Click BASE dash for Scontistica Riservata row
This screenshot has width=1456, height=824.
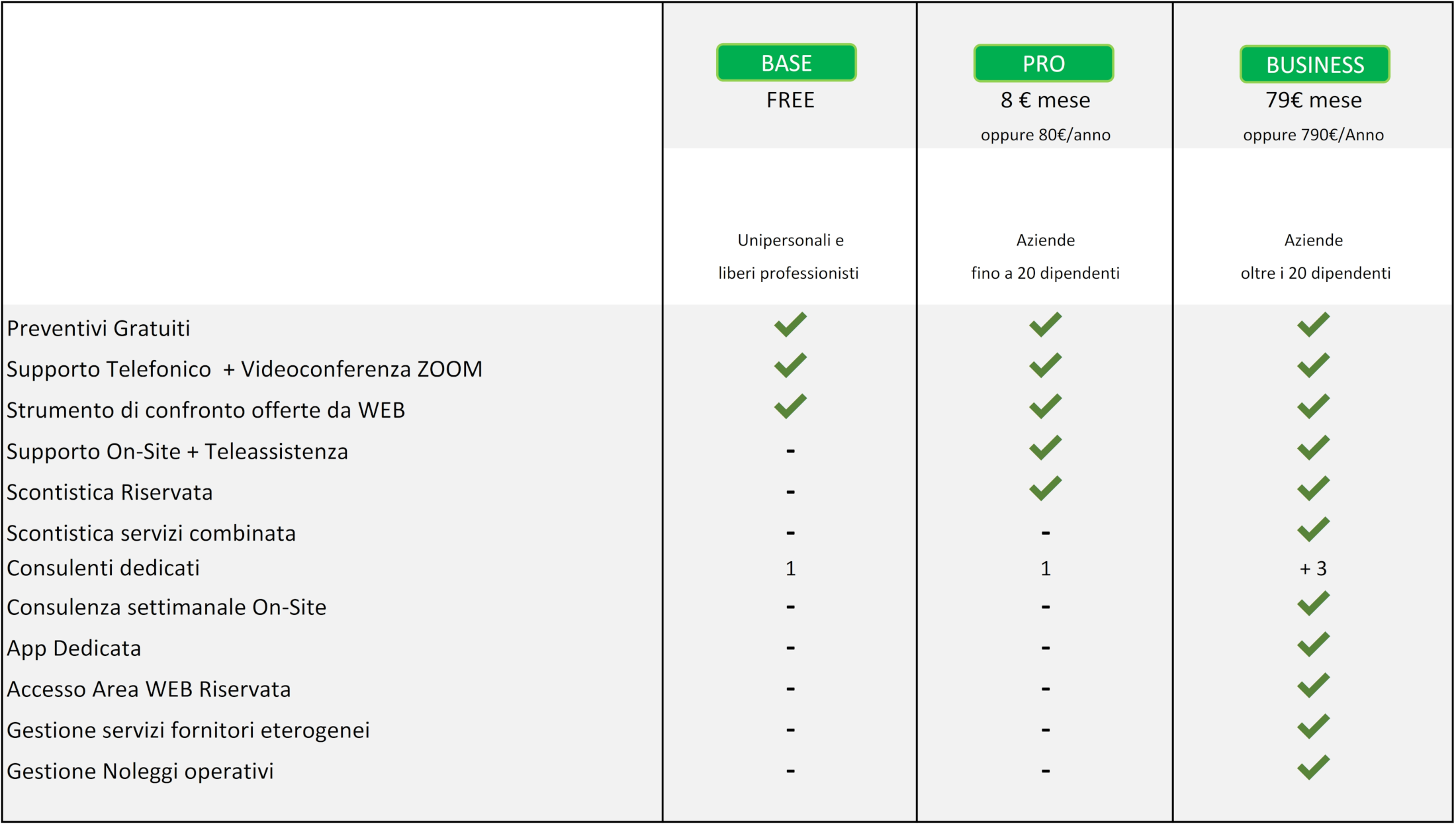790,492
